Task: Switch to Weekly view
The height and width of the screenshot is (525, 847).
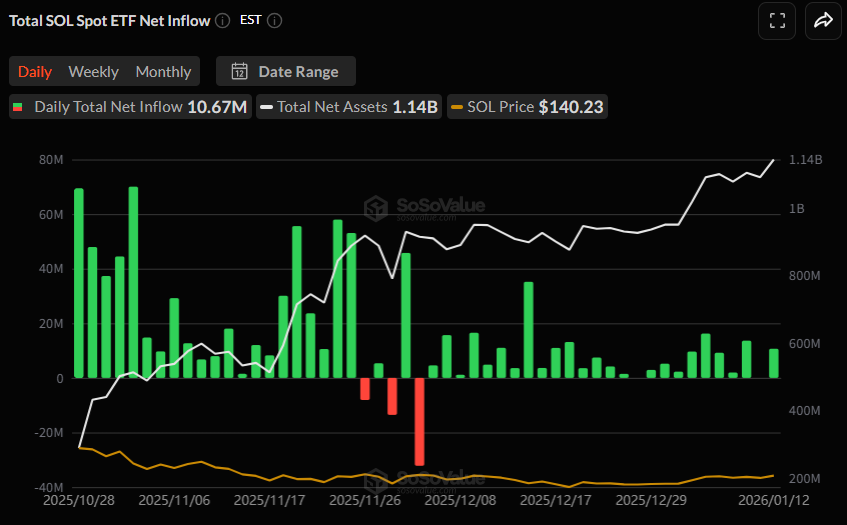Action: [93, 71]
